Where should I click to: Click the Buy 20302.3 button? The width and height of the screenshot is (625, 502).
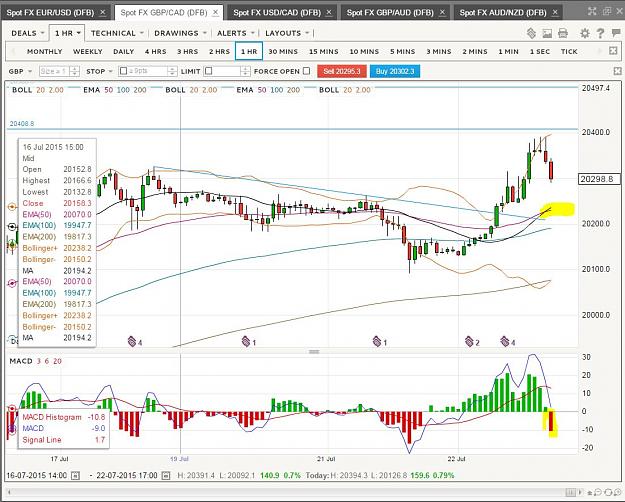(395, 71)
